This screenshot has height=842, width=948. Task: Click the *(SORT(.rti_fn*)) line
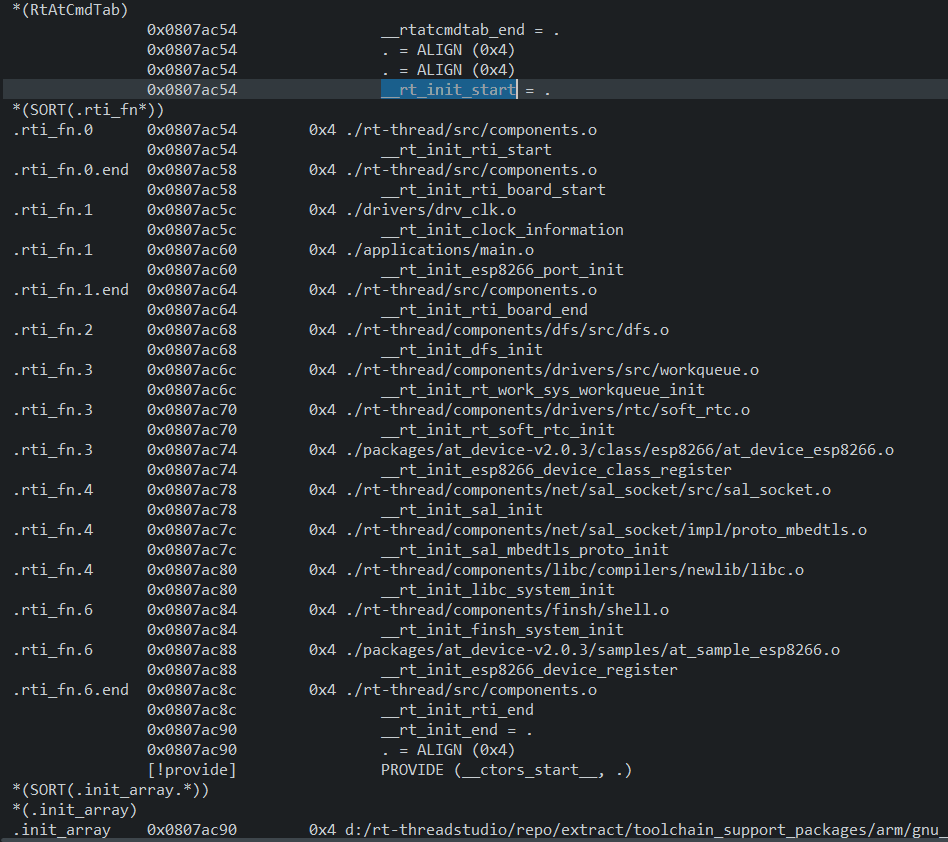pos(88,110)
